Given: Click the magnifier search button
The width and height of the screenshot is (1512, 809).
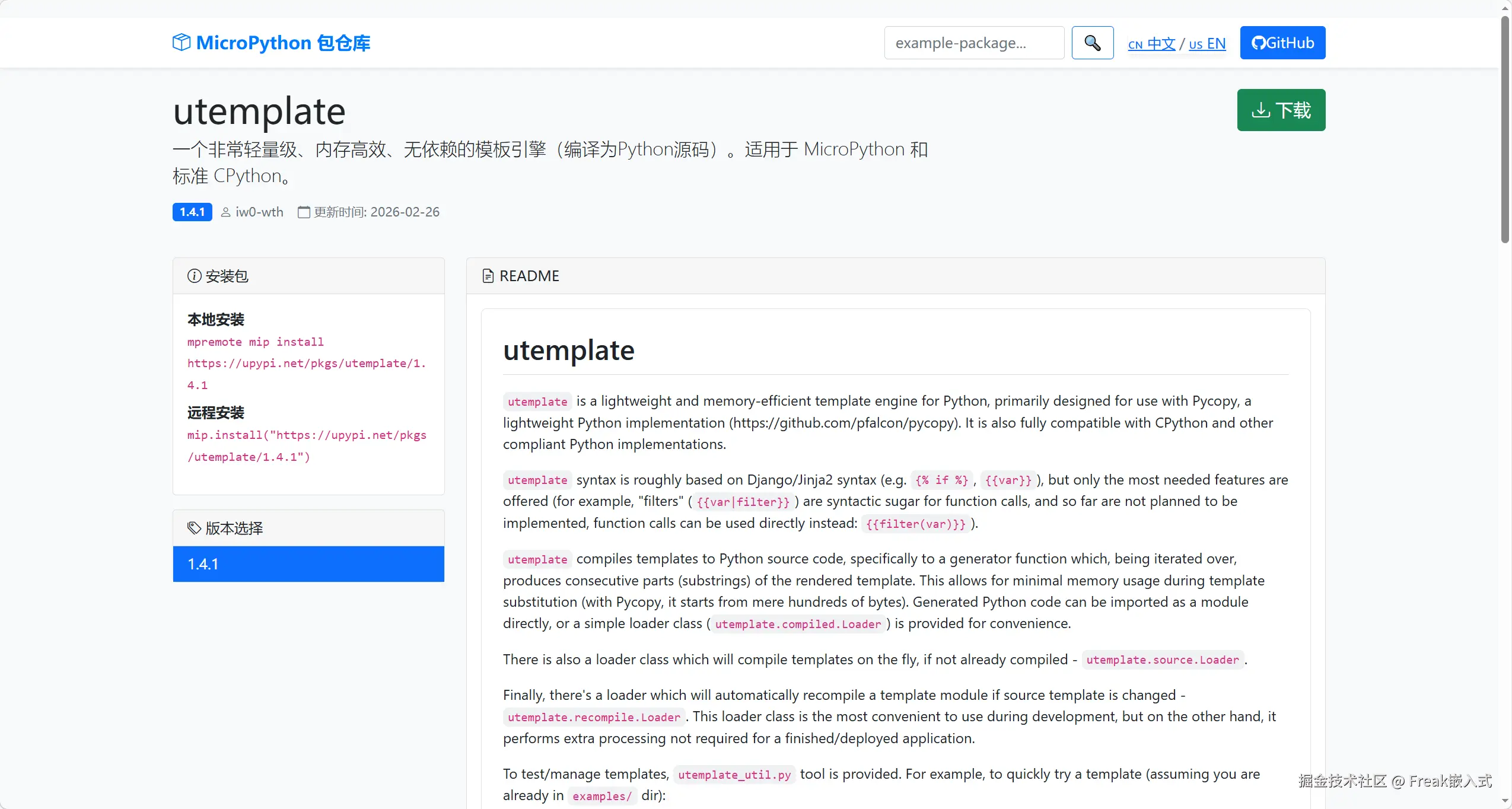Looking at the screenshot, I should 1092,43.
